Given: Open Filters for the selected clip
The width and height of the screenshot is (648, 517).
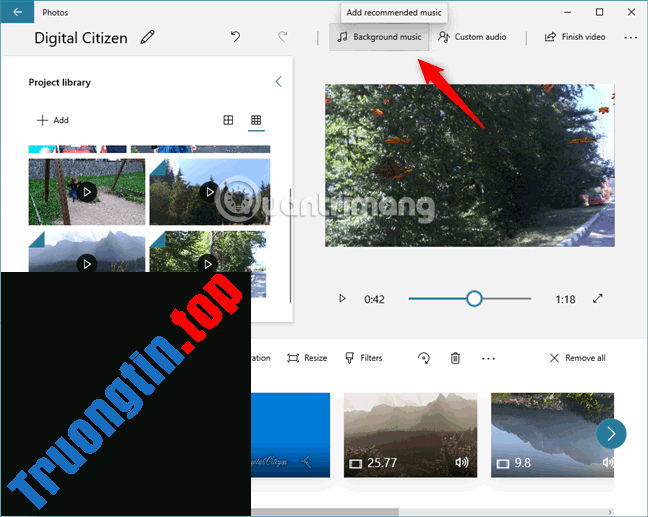Looking at the screenshot, I should 364,358.
